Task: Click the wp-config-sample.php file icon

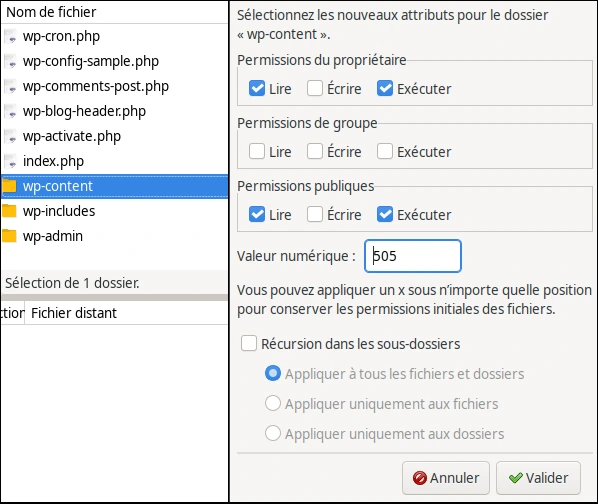Action: click(10, 61)
